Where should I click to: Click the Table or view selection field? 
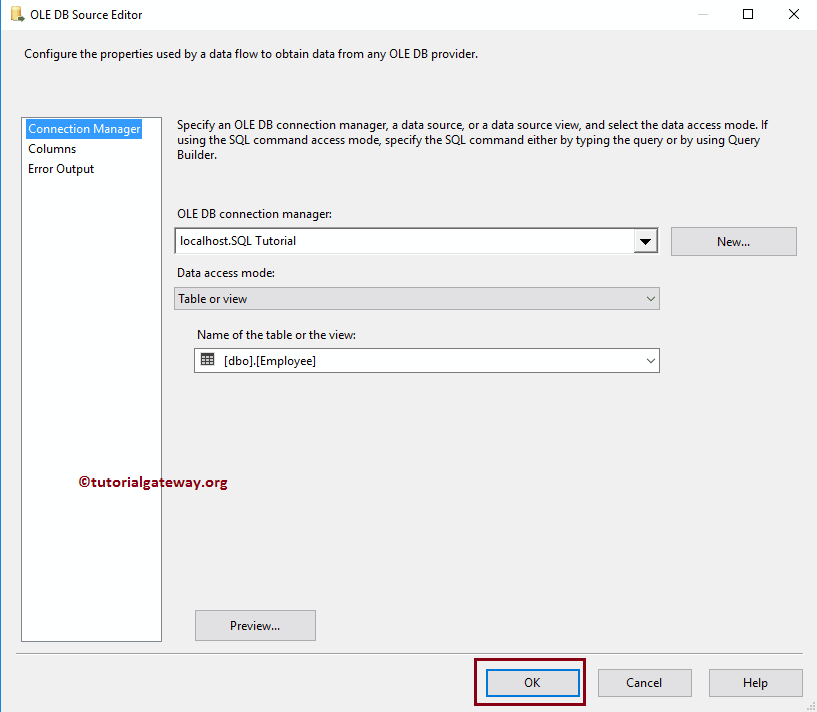[400, 298]
